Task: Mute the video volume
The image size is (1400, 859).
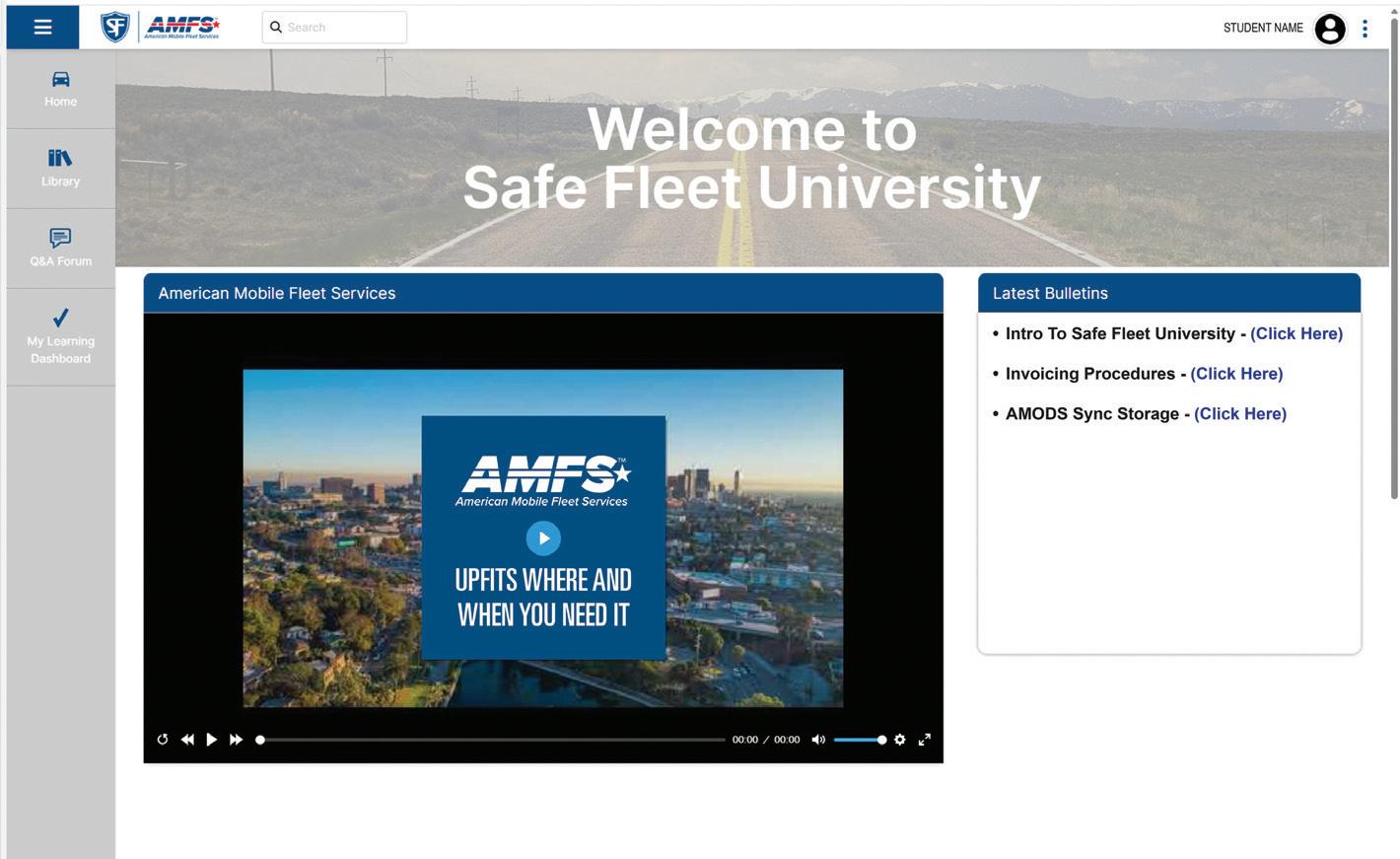Action: 818,740
